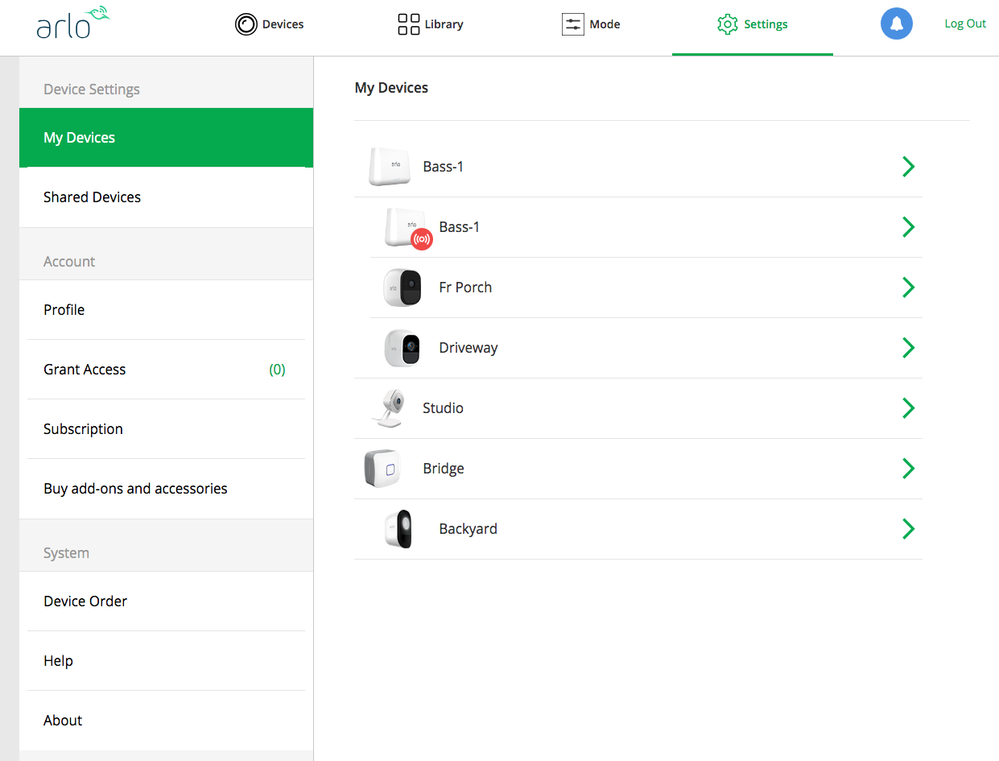Select Shared Devices in the sidebar

click(166, 198)
